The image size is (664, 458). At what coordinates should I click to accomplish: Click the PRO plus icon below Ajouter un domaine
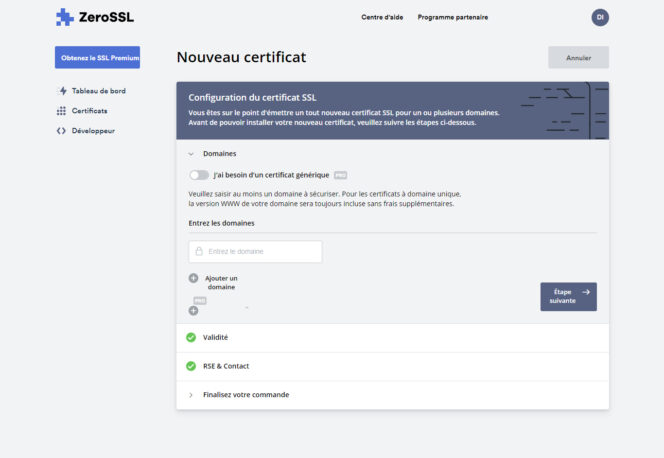click(194, 310)
